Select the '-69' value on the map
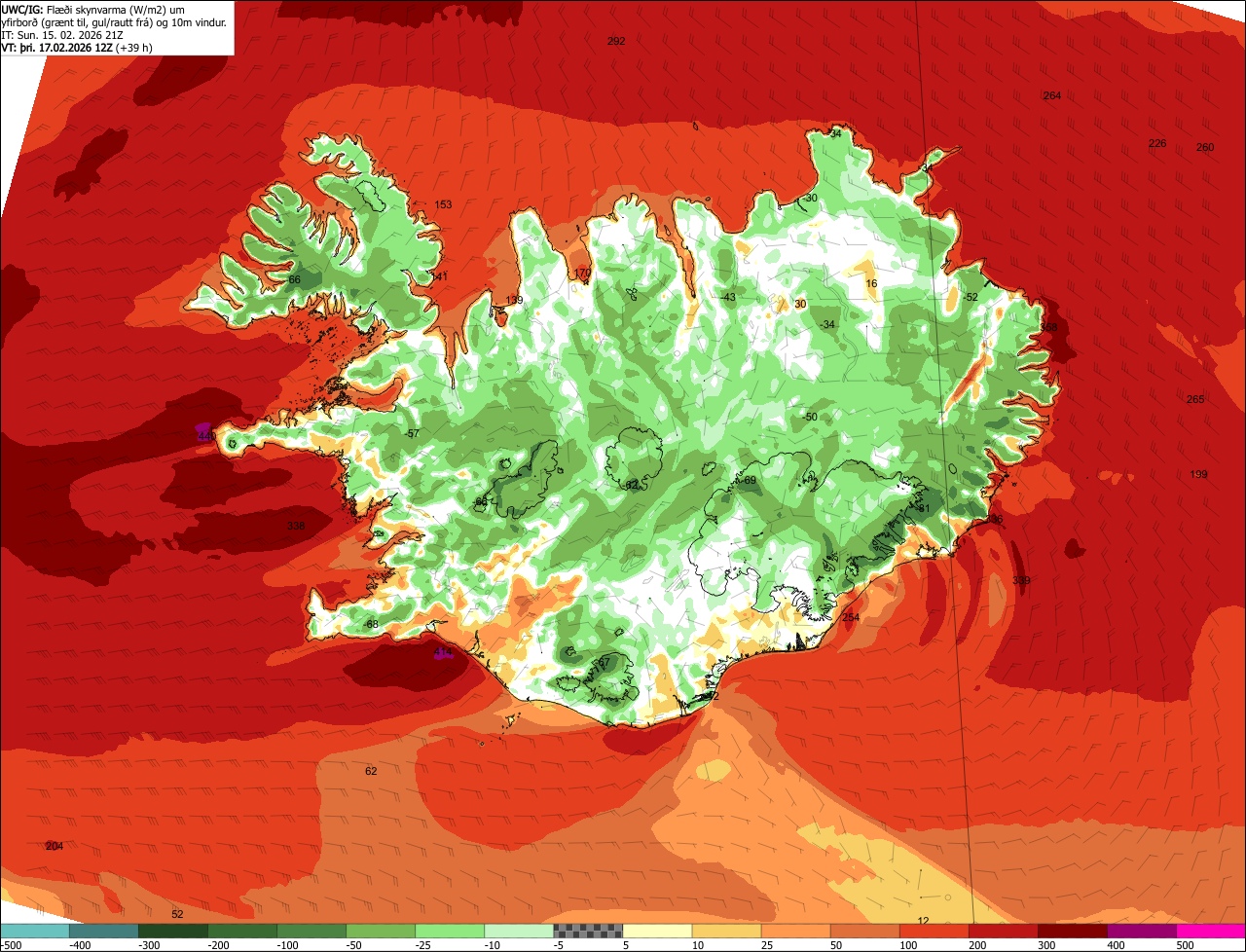 [x=747, y=480]
